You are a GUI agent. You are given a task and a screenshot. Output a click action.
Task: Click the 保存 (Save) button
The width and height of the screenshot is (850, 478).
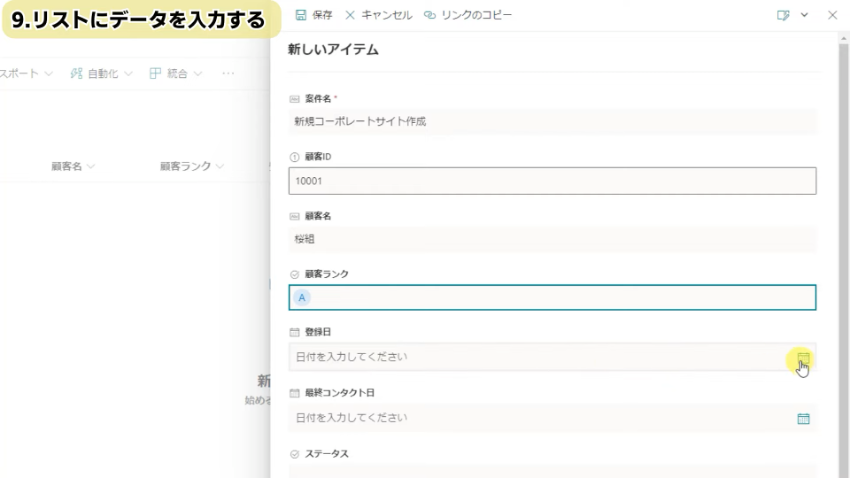coord(314,15)
